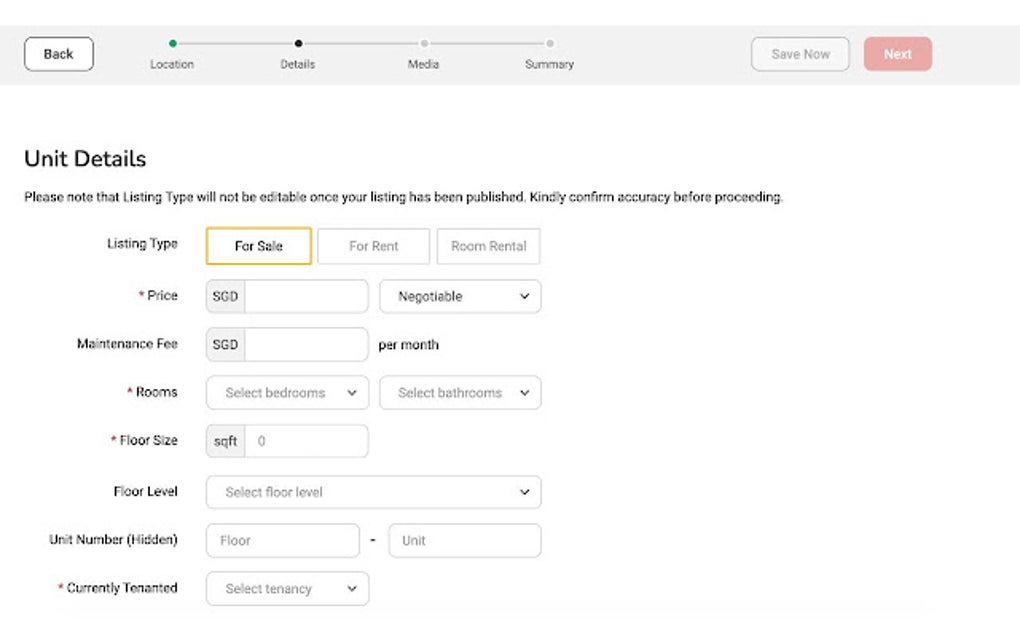Image resolution: width=1020 pixels, height=638 pixels.
Task: Switch listing type to For Rent
Action: tap(373, 246)
